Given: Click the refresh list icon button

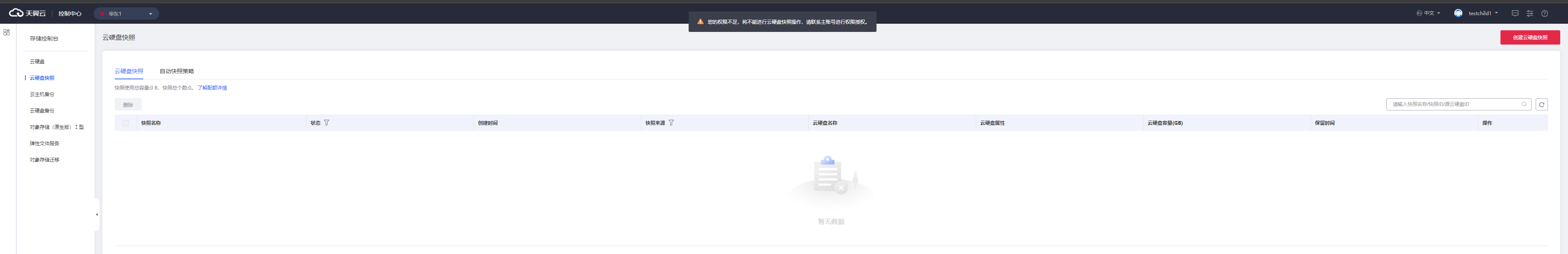Looking at the screenshot, I should click(1541, 105).
